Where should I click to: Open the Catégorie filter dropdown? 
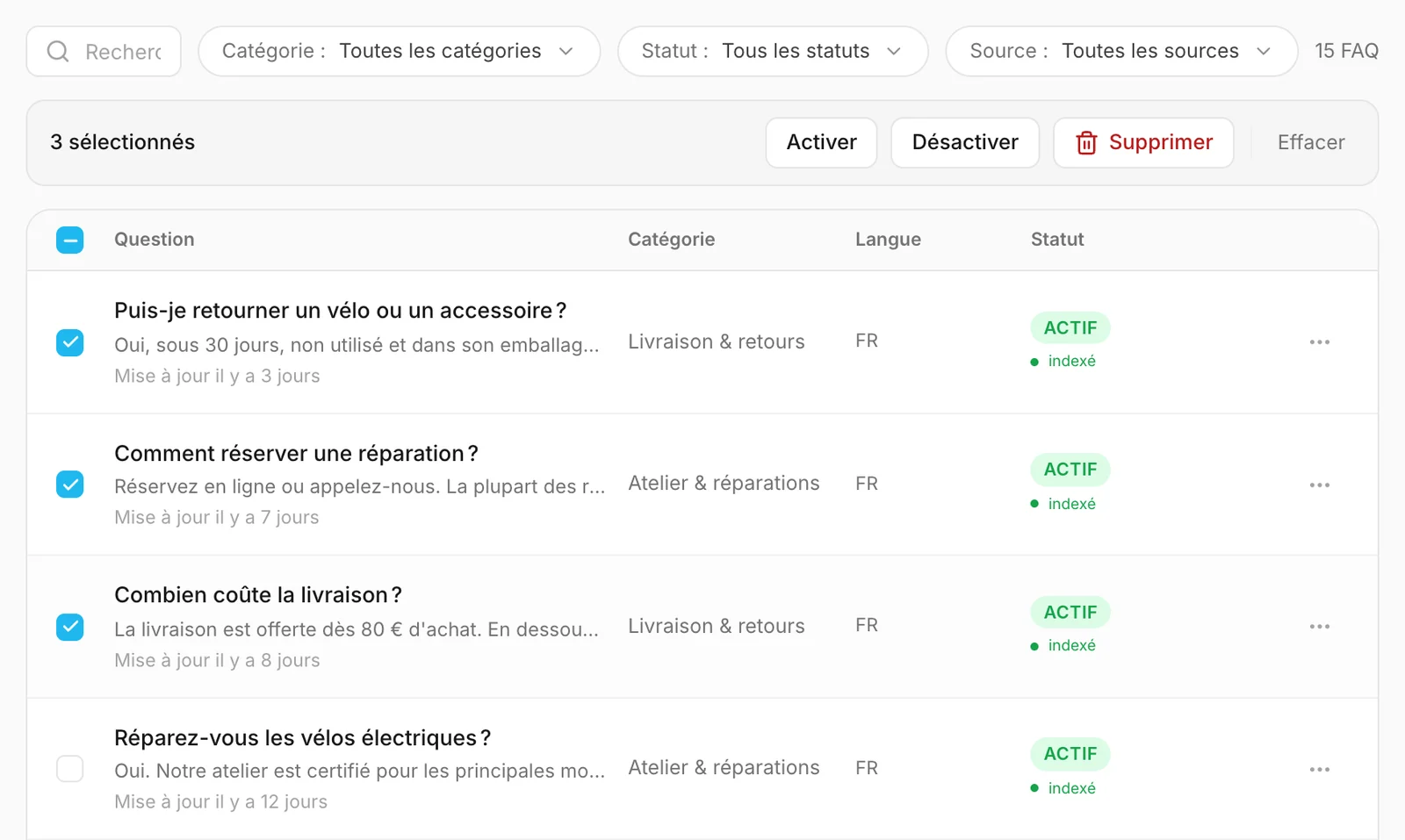[x=400, y=51]
